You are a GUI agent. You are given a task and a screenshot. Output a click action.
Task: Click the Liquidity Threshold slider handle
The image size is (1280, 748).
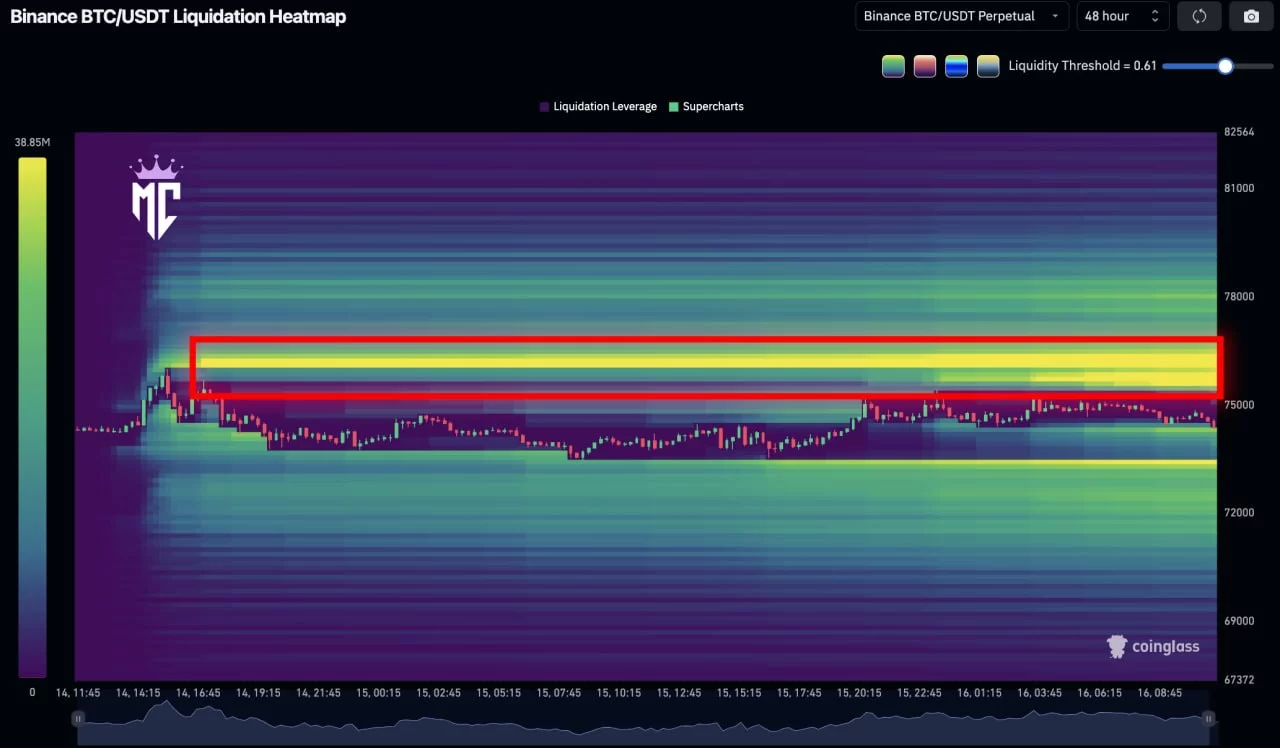(1225, 66)
